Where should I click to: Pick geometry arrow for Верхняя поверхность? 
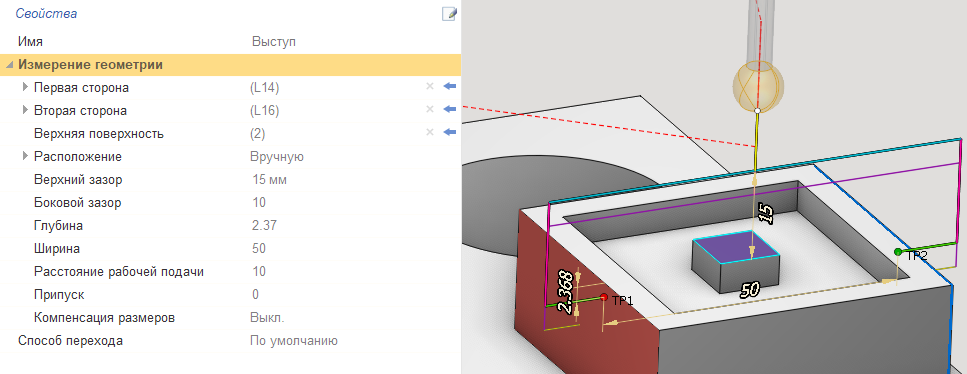[450, 132]
